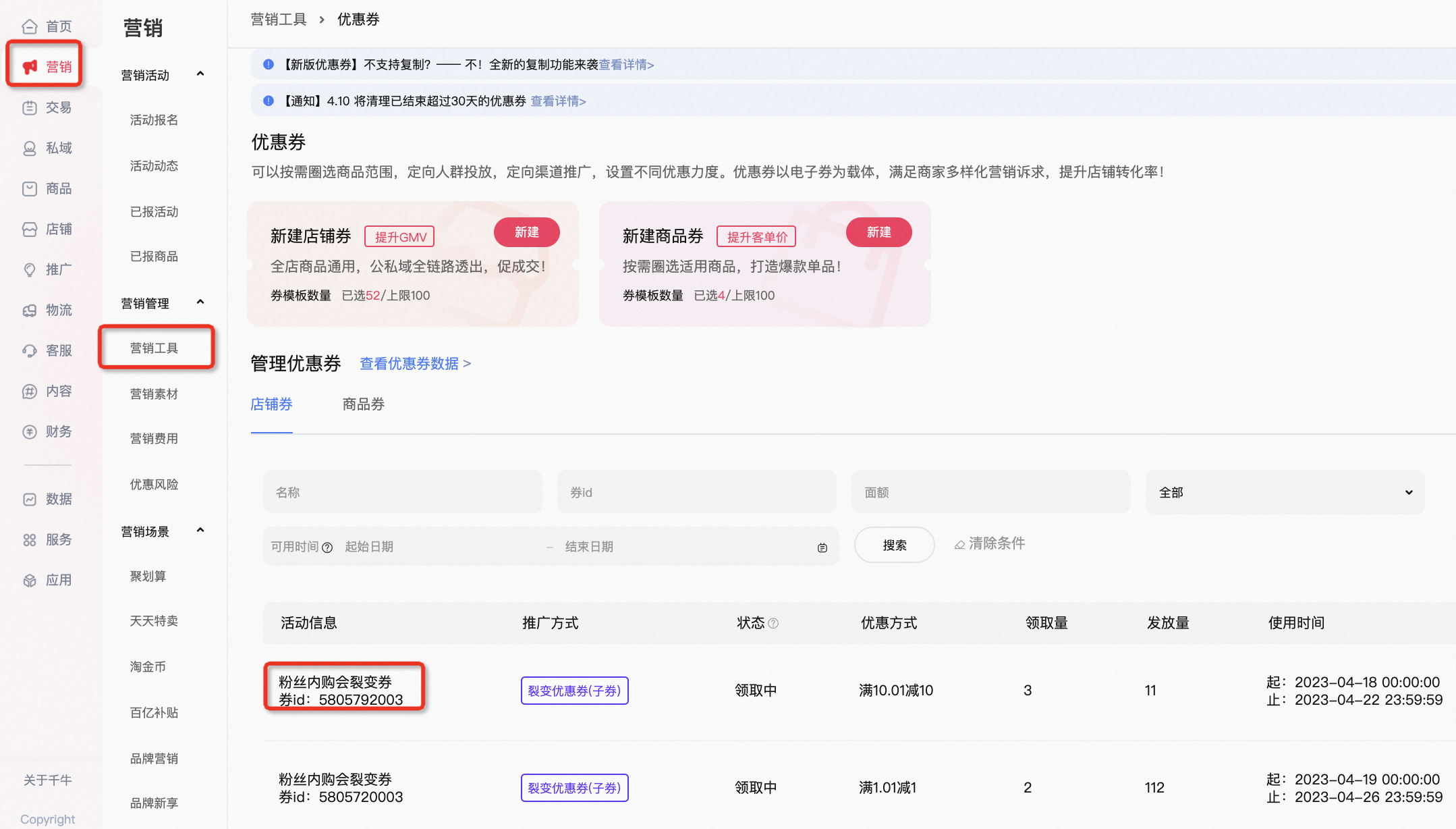Click the 搜索 button
The height and width of the screenshot is (829, 1456).
coord(895,545)
